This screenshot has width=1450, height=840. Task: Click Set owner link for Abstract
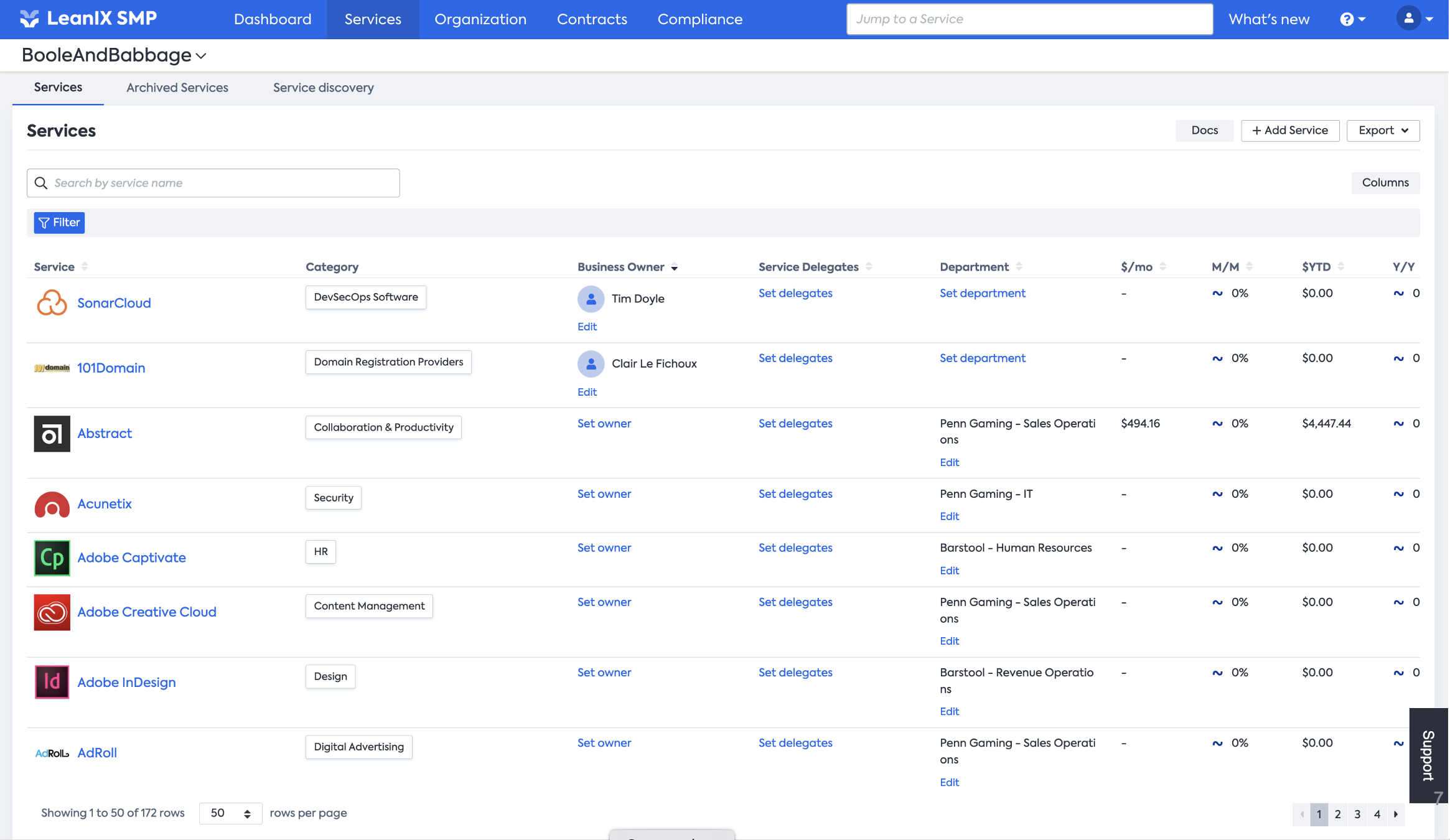coord(604,424)
